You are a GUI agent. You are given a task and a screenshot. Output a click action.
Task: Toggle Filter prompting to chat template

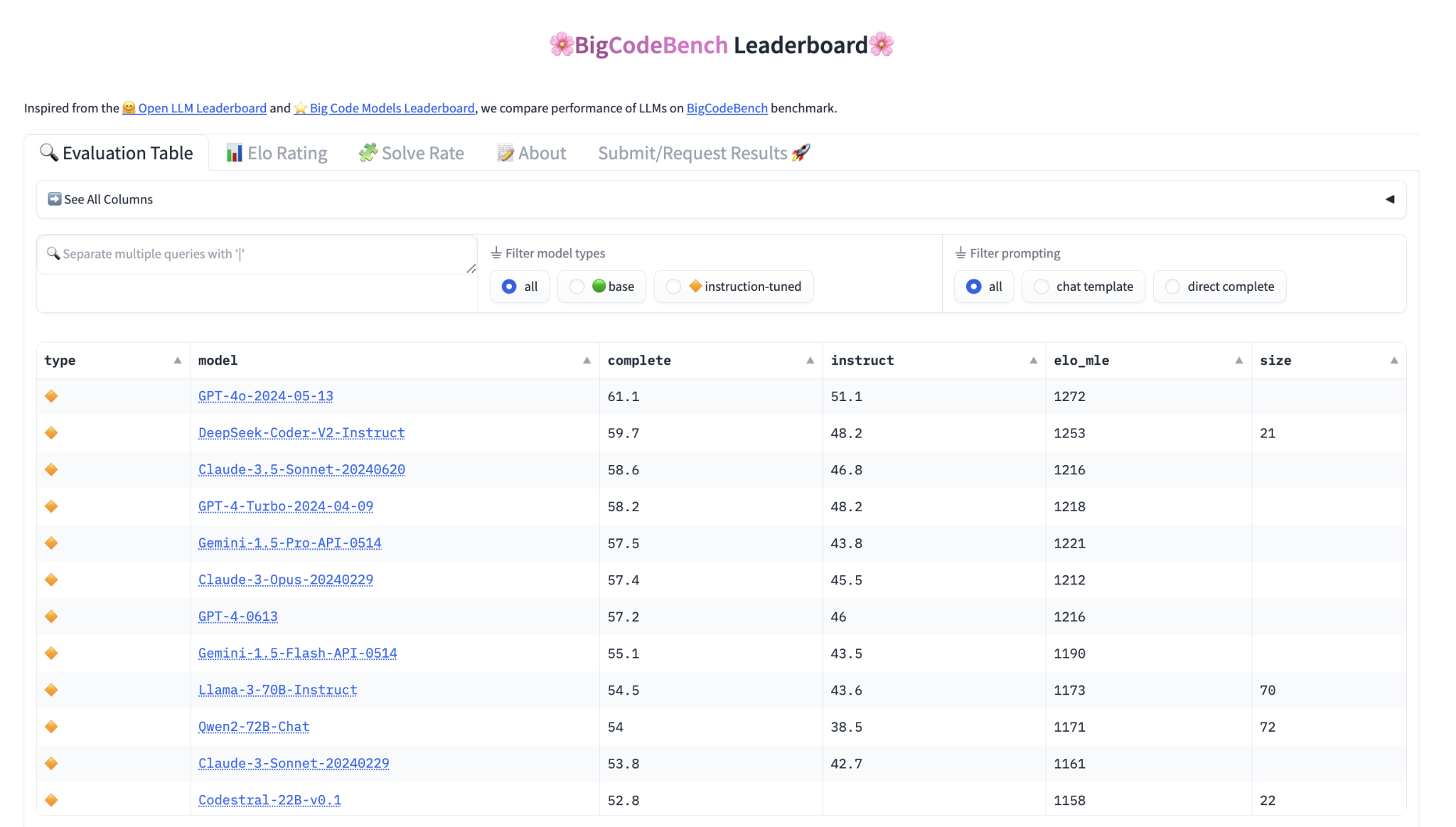1040,286
